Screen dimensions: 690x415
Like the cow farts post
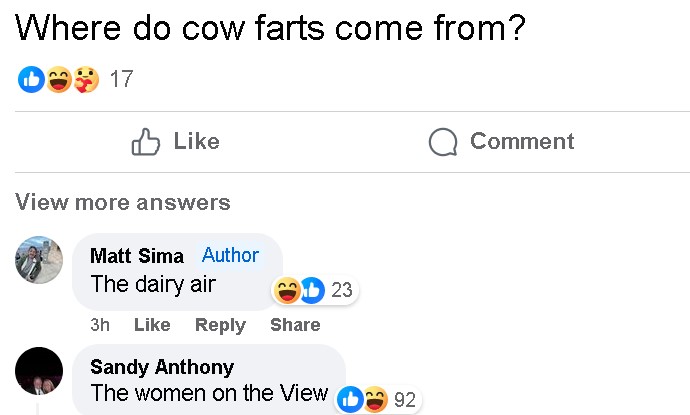click(x=175, y=142)
